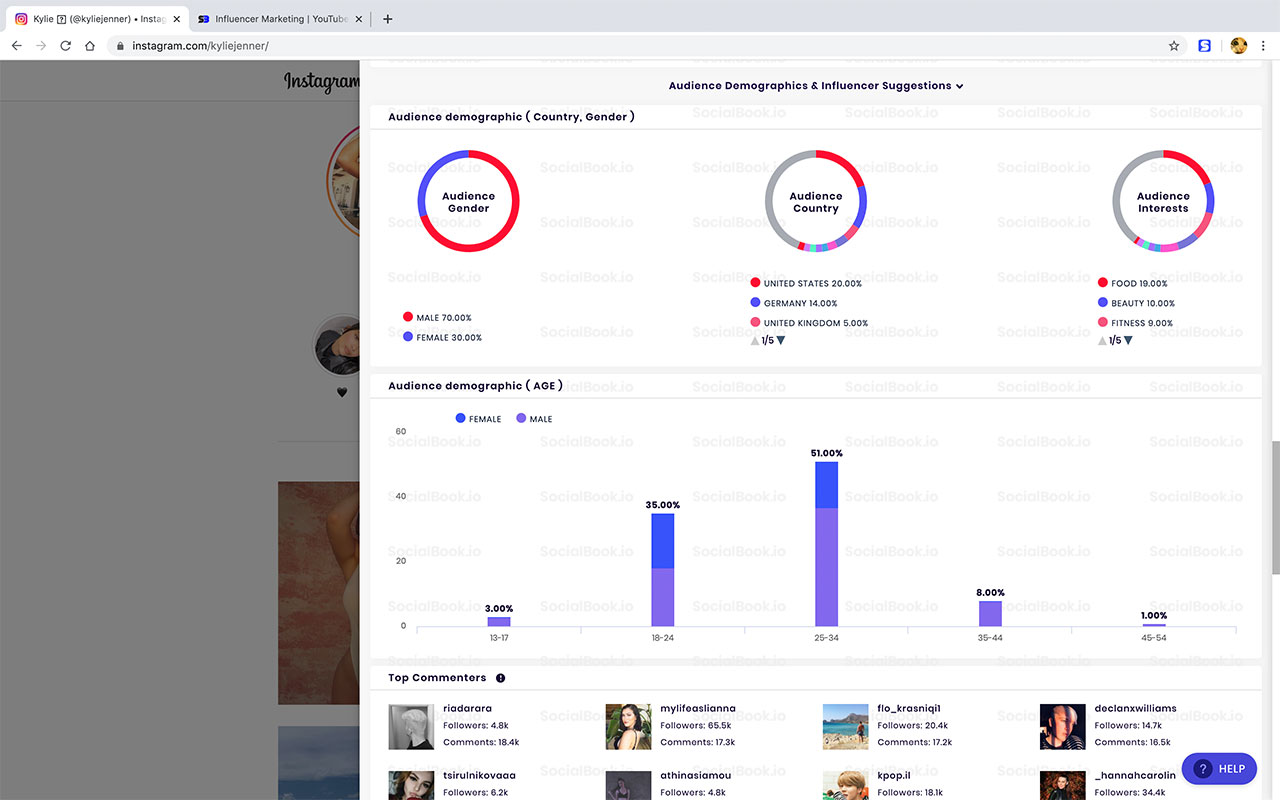Click flo_krasniqi1 profile thumbnail
The height and width of the screenshot is (800, 1280).
tap(845, 727)
